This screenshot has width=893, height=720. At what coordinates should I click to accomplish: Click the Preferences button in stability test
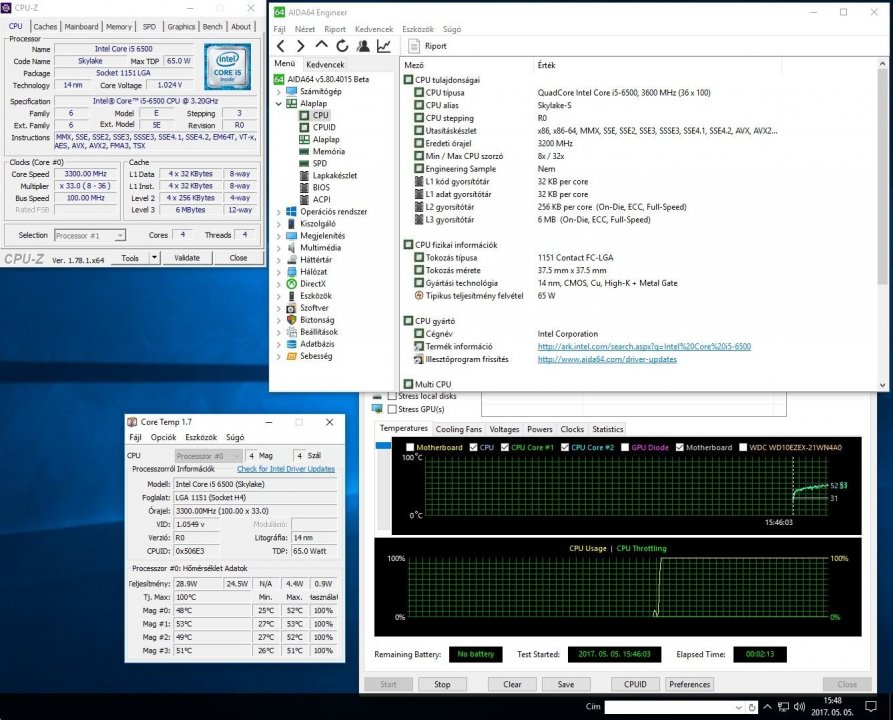coord(690,684)
